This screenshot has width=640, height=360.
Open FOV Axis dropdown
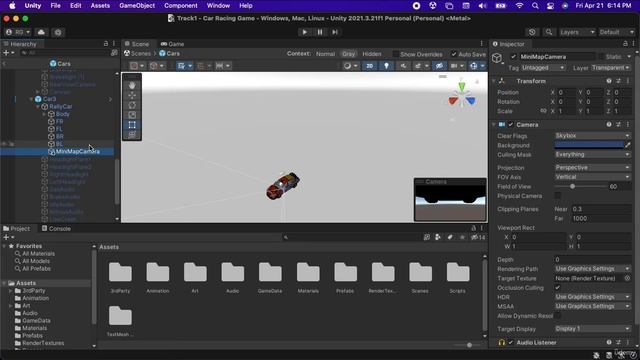(x=592, y=177)
